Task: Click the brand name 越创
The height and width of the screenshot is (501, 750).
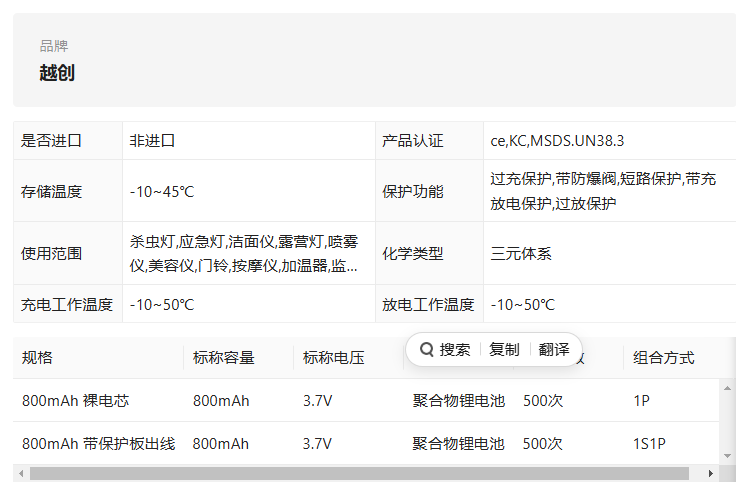Action: [57, 73]
